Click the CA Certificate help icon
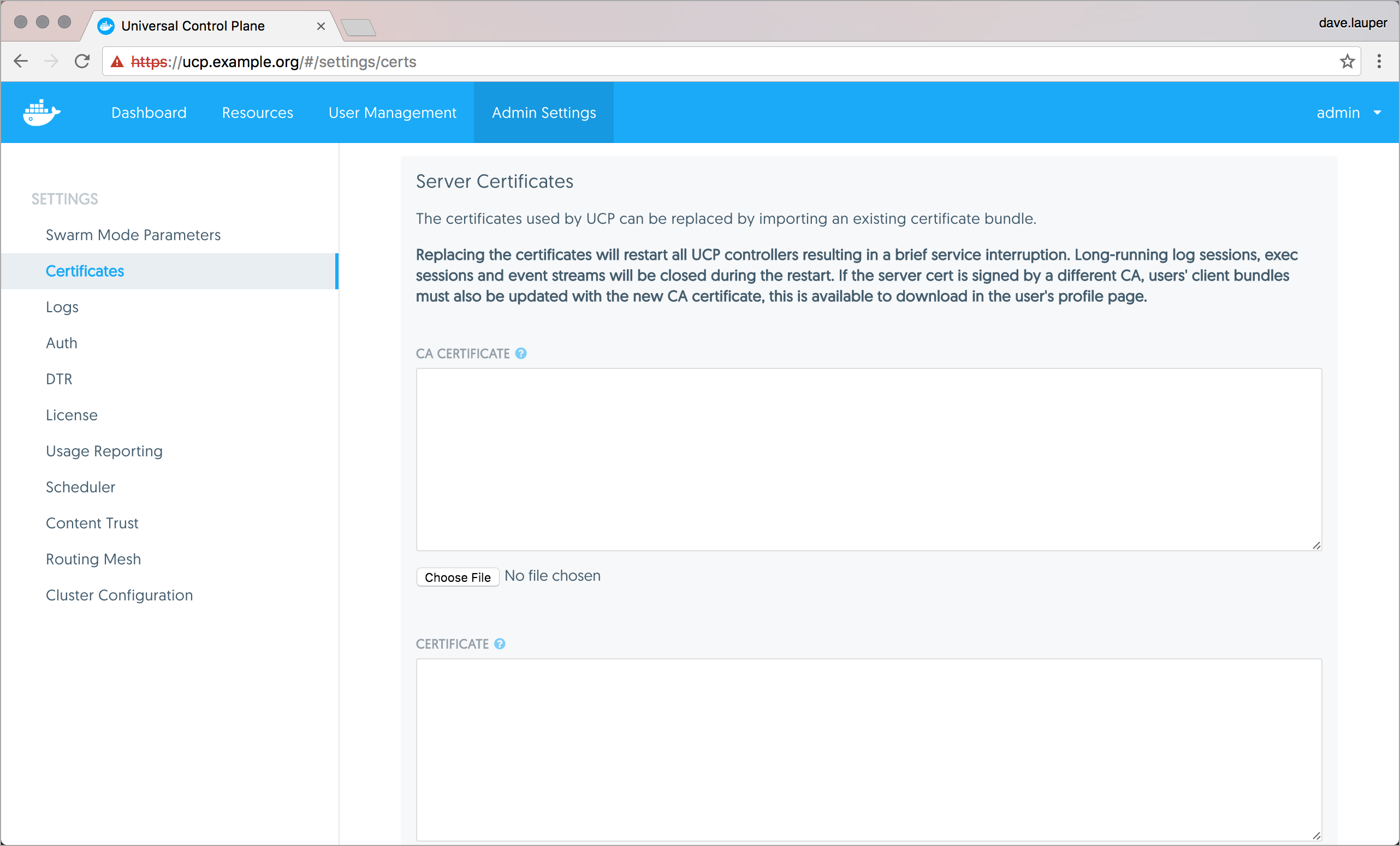The width and height of the screenshot is (1400, 846). click(520, 353)
